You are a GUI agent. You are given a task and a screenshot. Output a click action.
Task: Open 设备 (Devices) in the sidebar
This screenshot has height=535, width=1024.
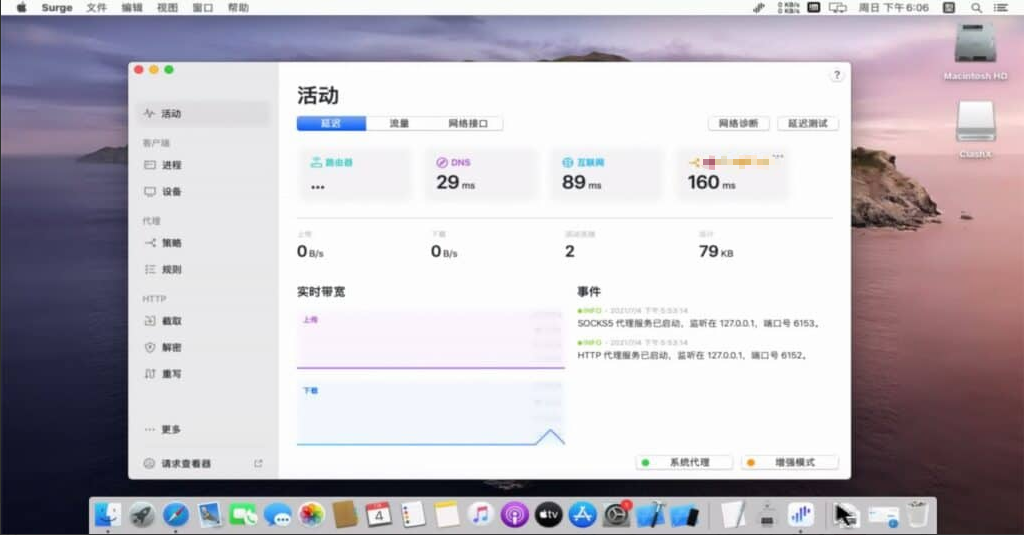[x=171, y=191]
